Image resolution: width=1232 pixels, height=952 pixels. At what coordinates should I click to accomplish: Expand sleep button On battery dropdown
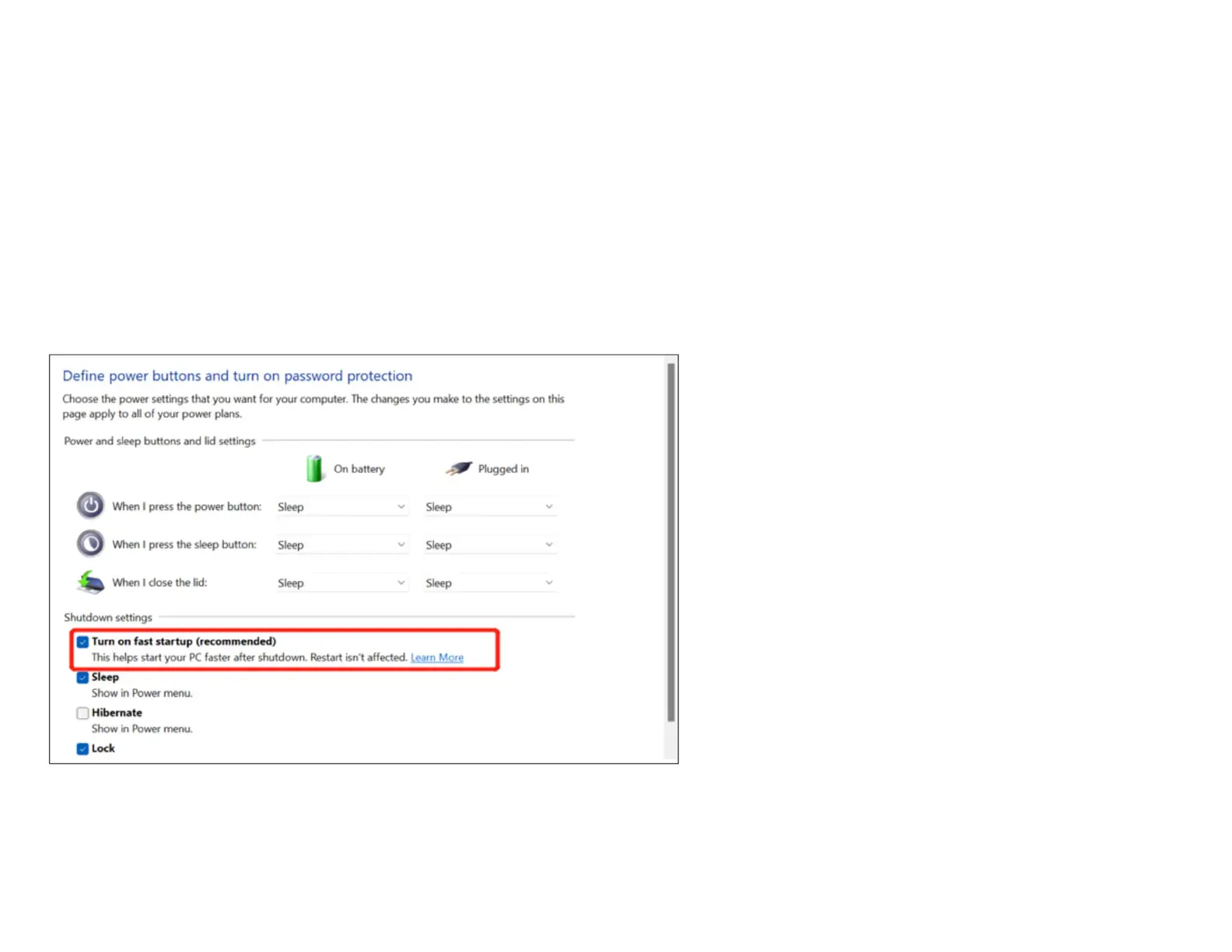341,545
